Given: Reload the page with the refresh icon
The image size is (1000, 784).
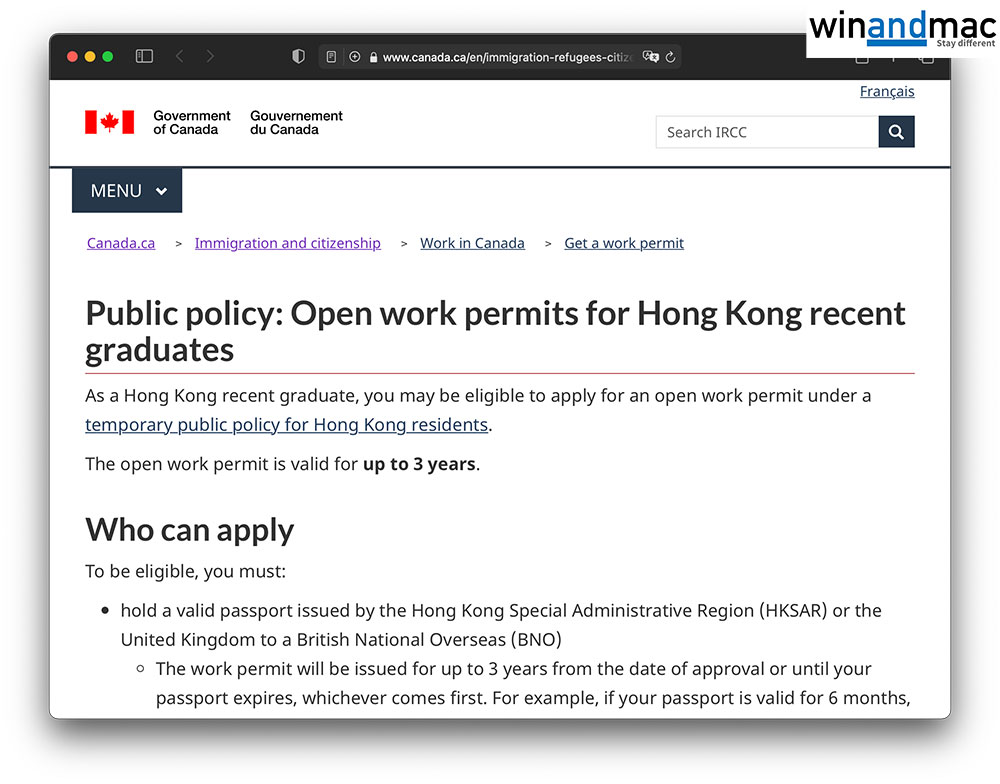Looking at the screenshot, I should (670, 57).
